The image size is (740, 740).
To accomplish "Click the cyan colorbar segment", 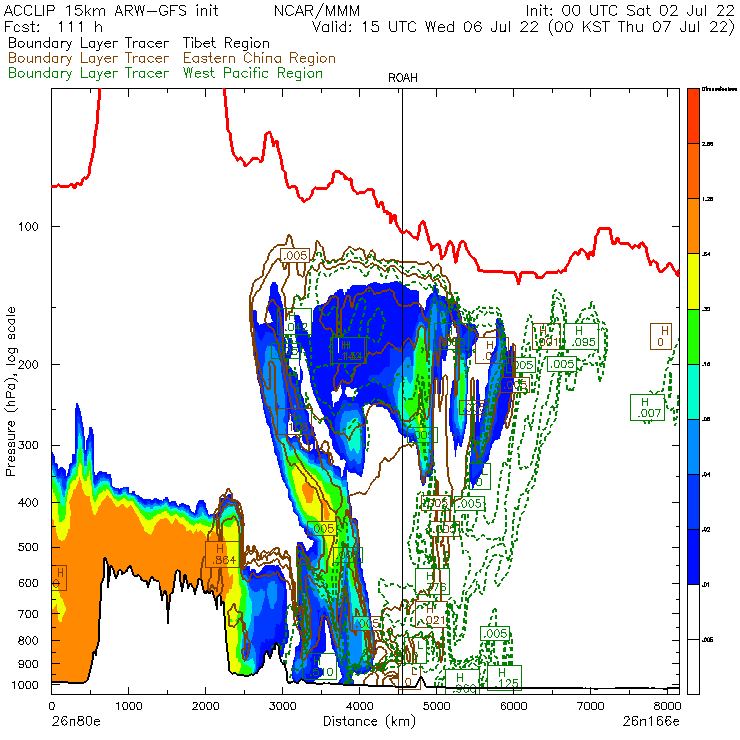I will (693, 392).
